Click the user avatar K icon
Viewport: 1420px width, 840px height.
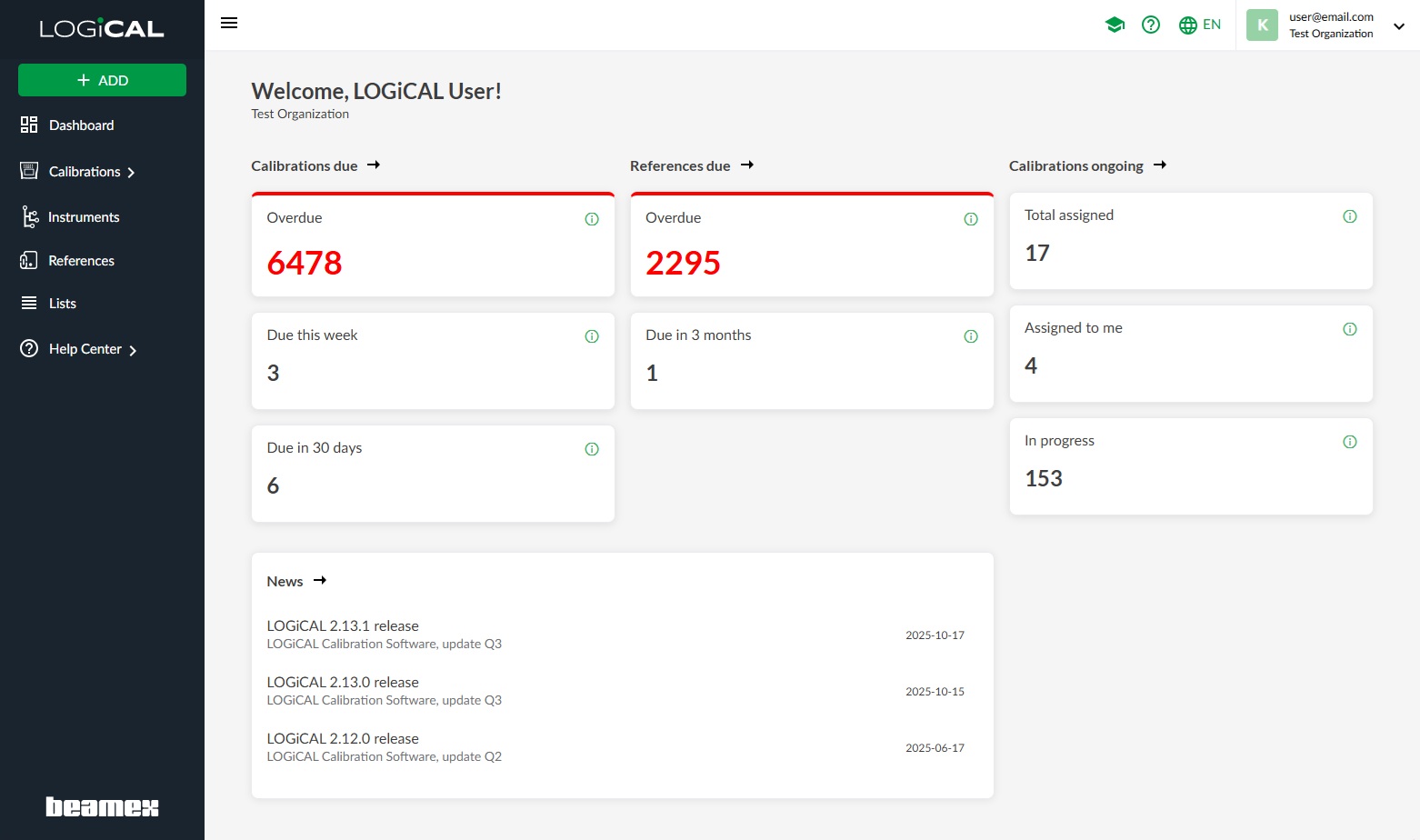click(1262, 25)
